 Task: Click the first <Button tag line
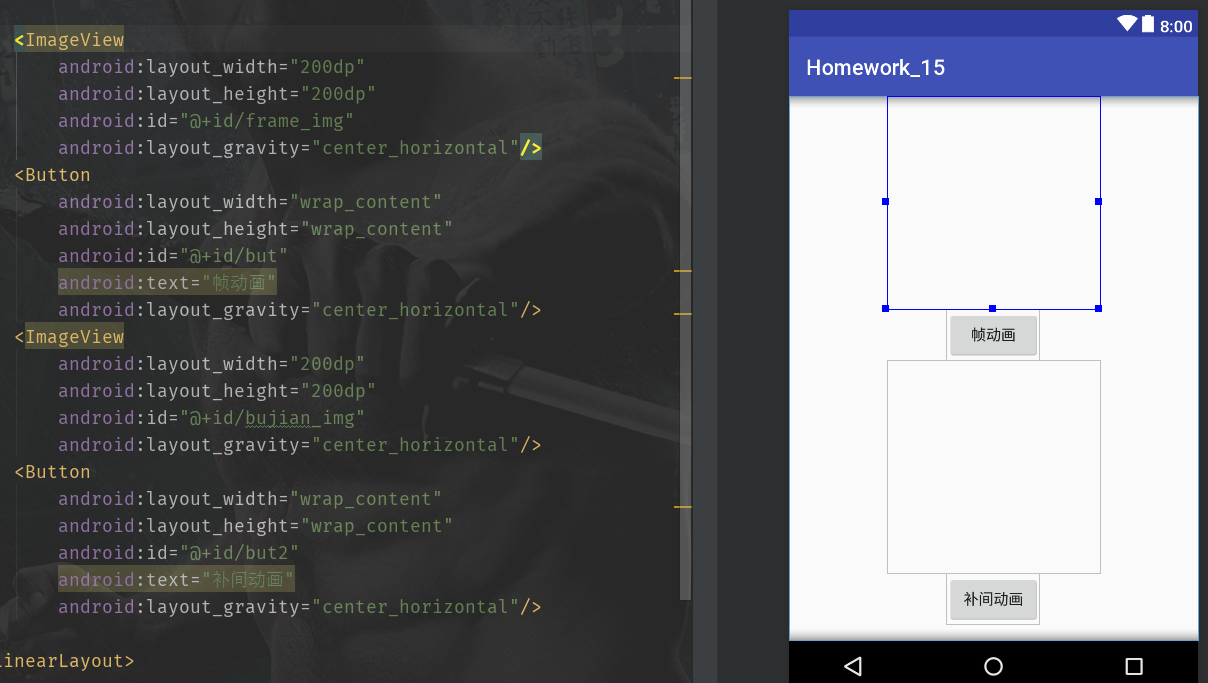52,175
